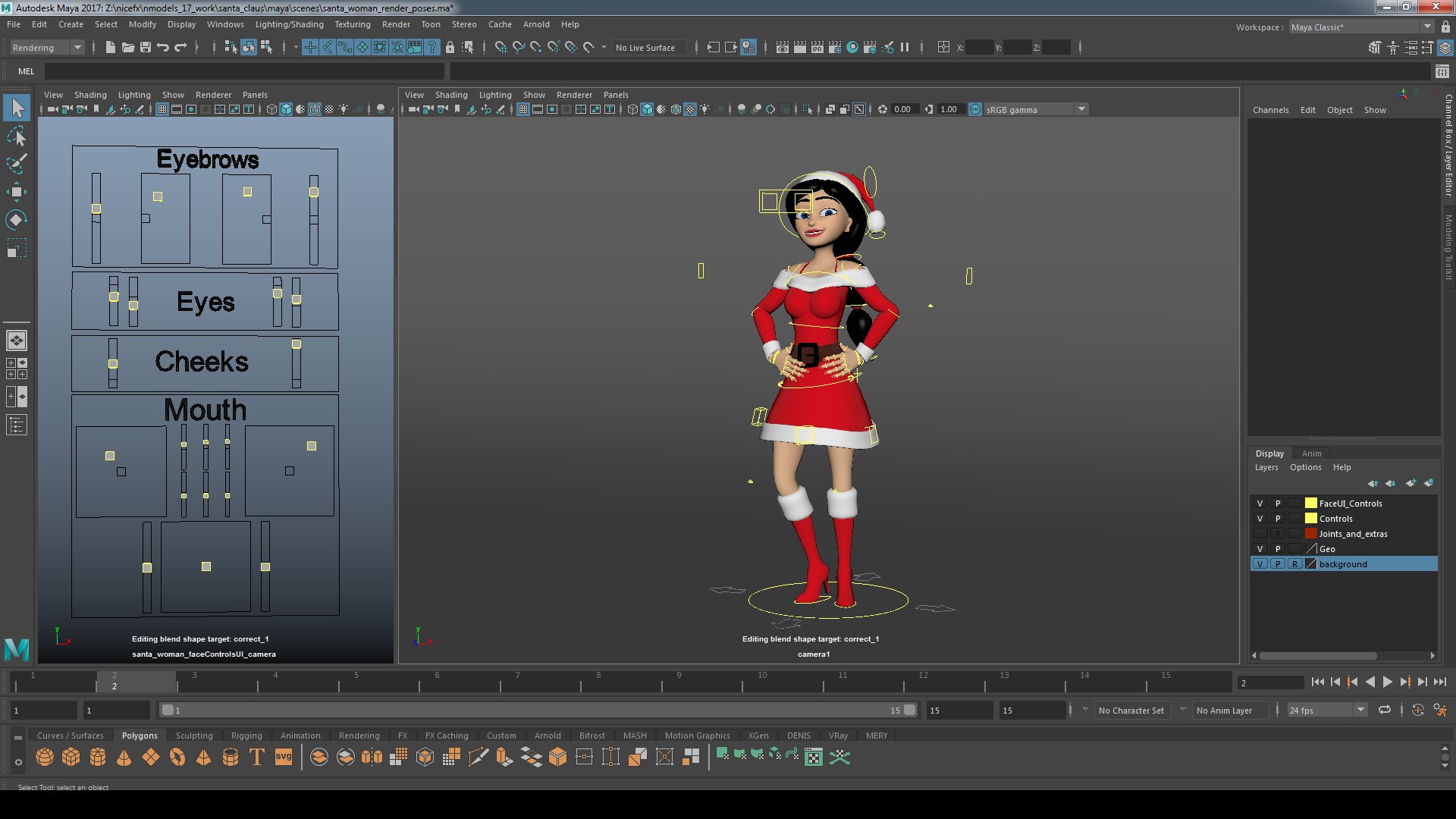1456x819 pixels.
Task: Open the Lighting/Shading menu
Action: coord(289,24)
